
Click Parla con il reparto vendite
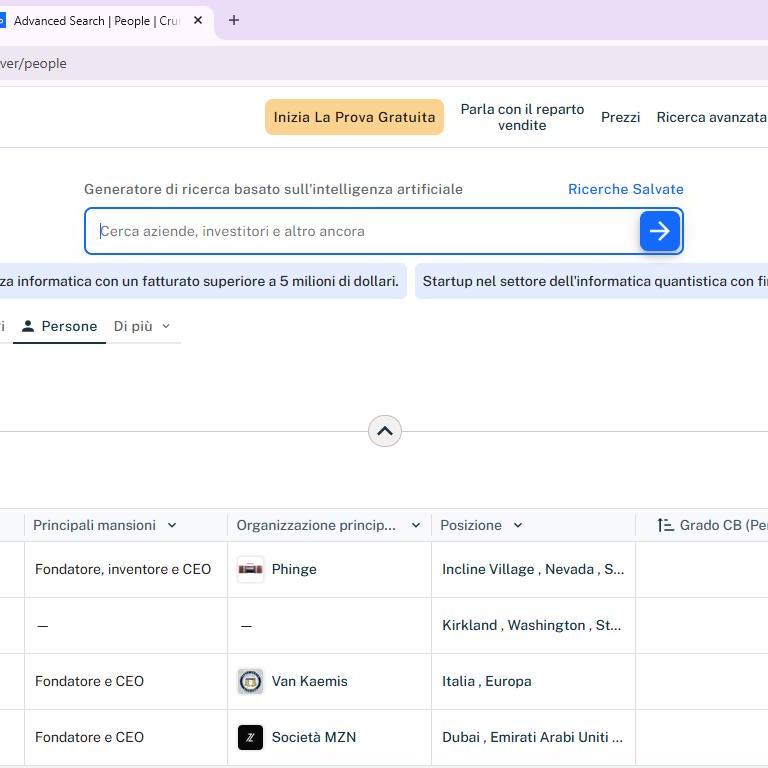click(522, 117)
